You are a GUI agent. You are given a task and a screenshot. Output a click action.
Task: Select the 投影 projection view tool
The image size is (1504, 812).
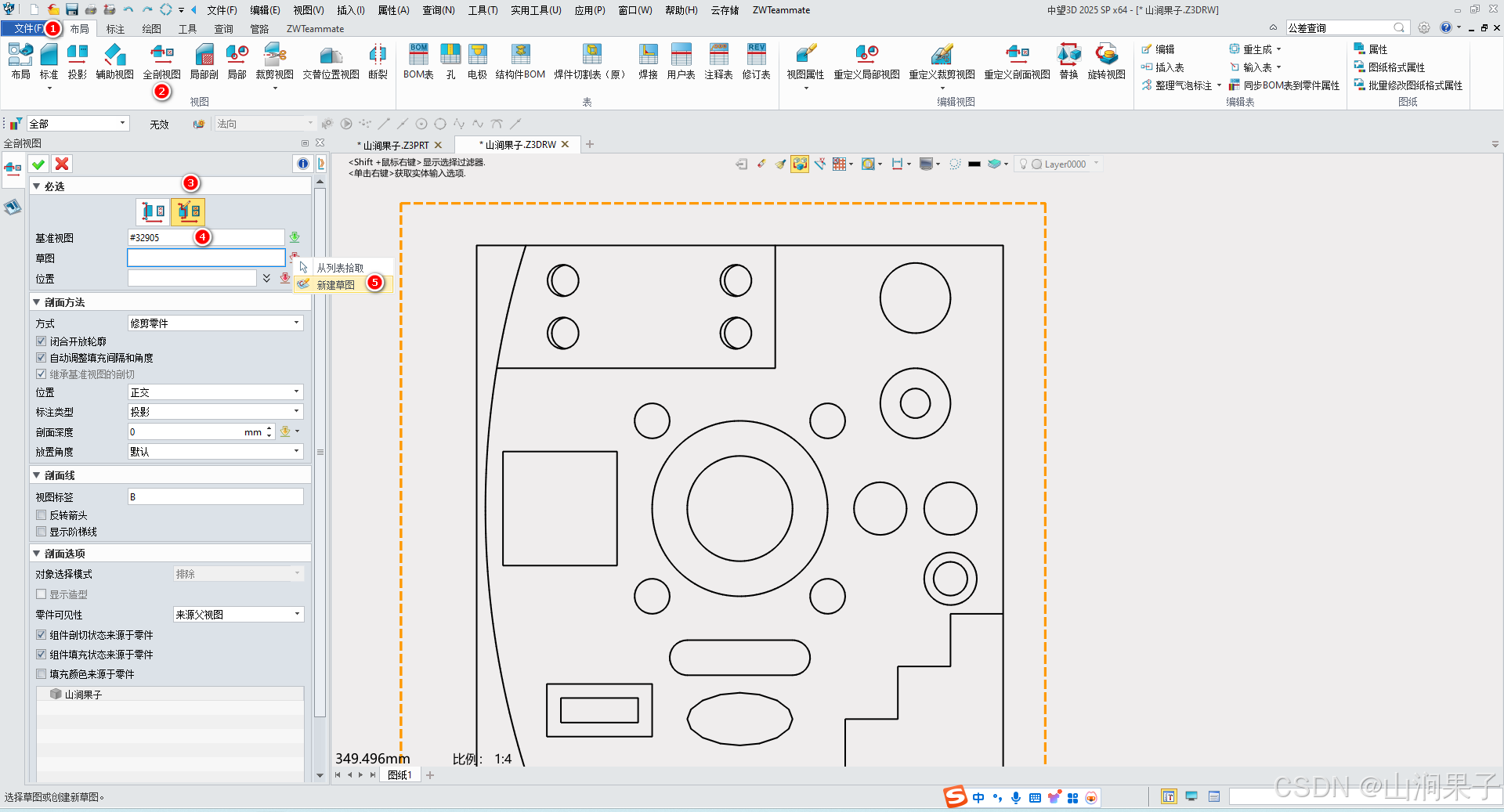point(77,61)
